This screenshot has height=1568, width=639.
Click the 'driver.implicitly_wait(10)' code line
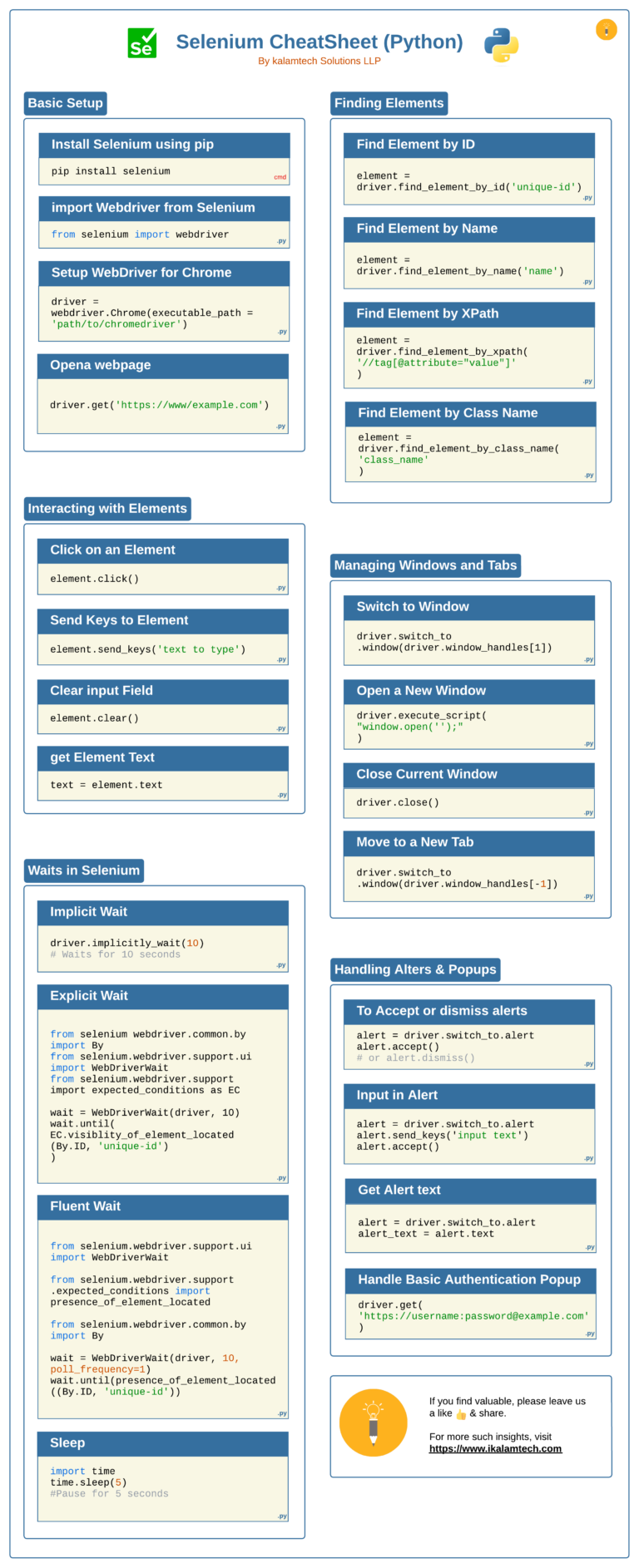[x=127, y=943]
